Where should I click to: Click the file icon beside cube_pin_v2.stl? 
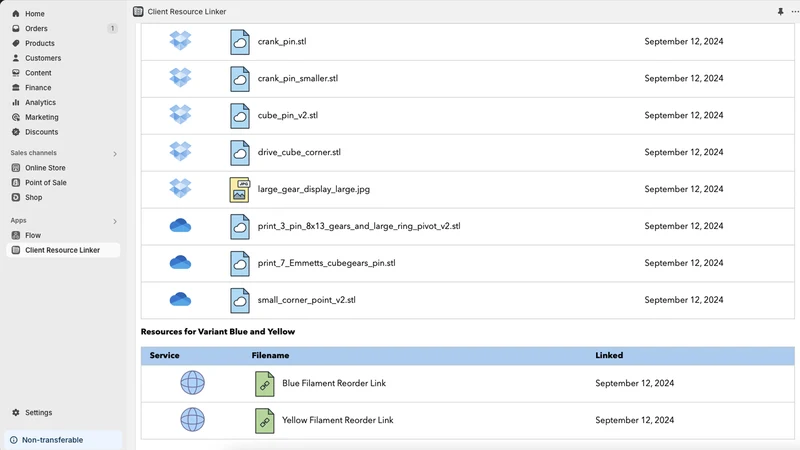click(240, 116)
